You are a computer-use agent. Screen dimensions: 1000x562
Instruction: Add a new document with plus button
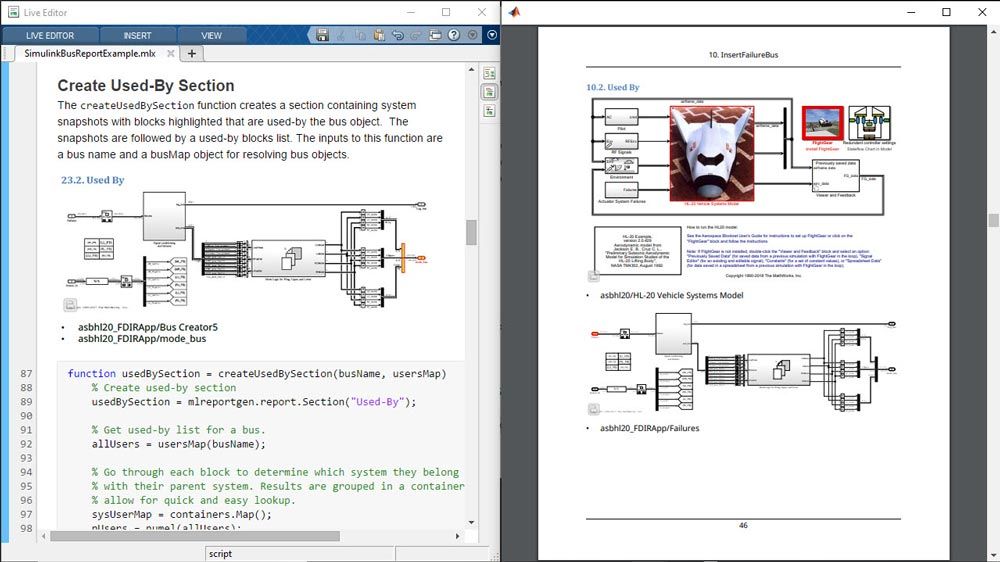tap(191, 54)
